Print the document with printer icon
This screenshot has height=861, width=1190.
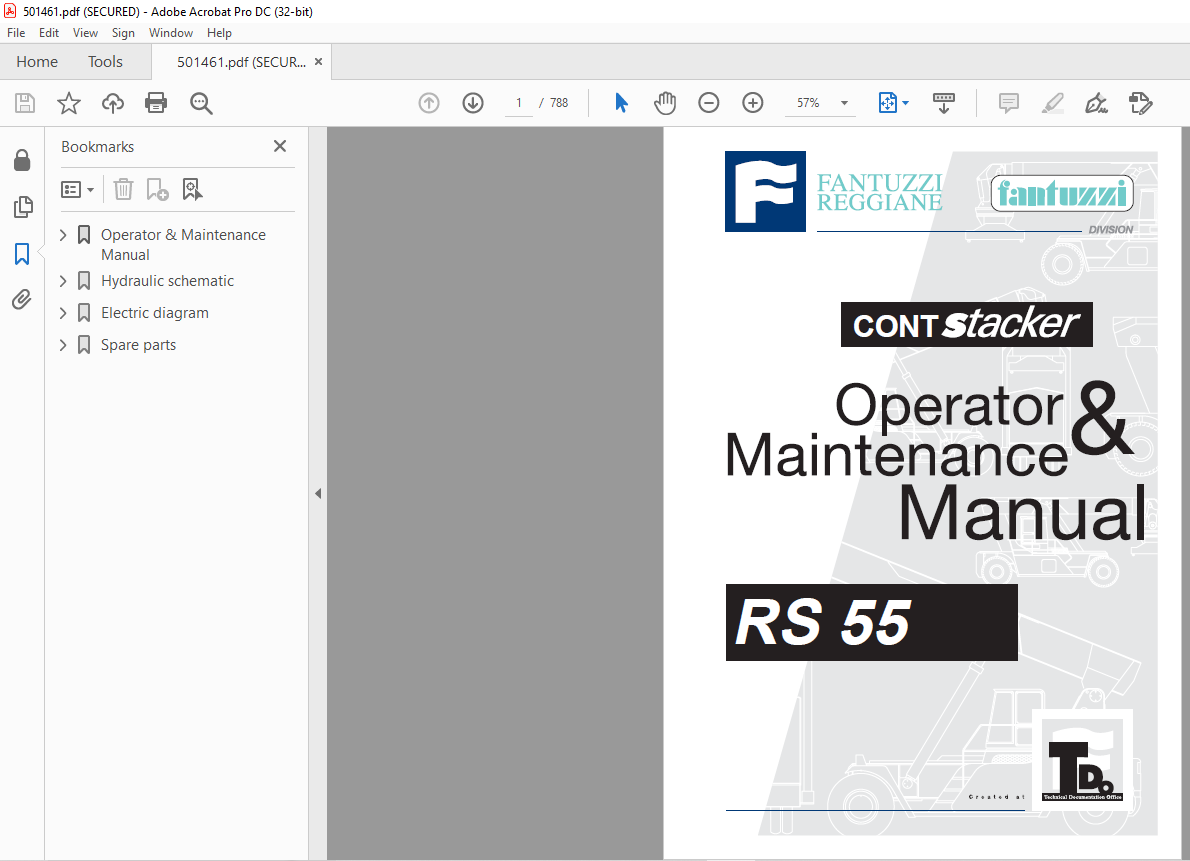point(156,102)
